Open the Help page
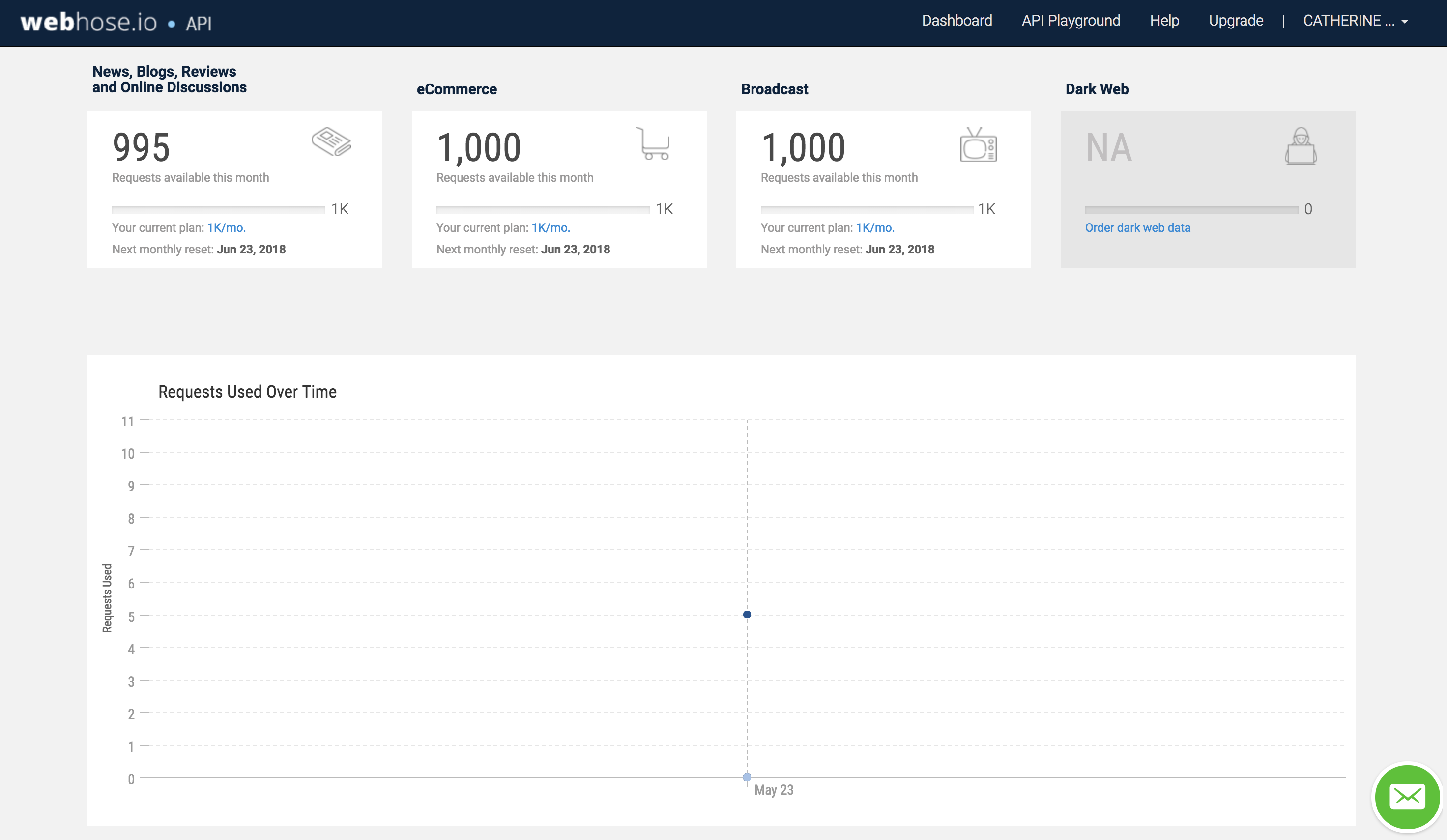The width and height of the screenshot is (1447, 840). coord(1164,21)
